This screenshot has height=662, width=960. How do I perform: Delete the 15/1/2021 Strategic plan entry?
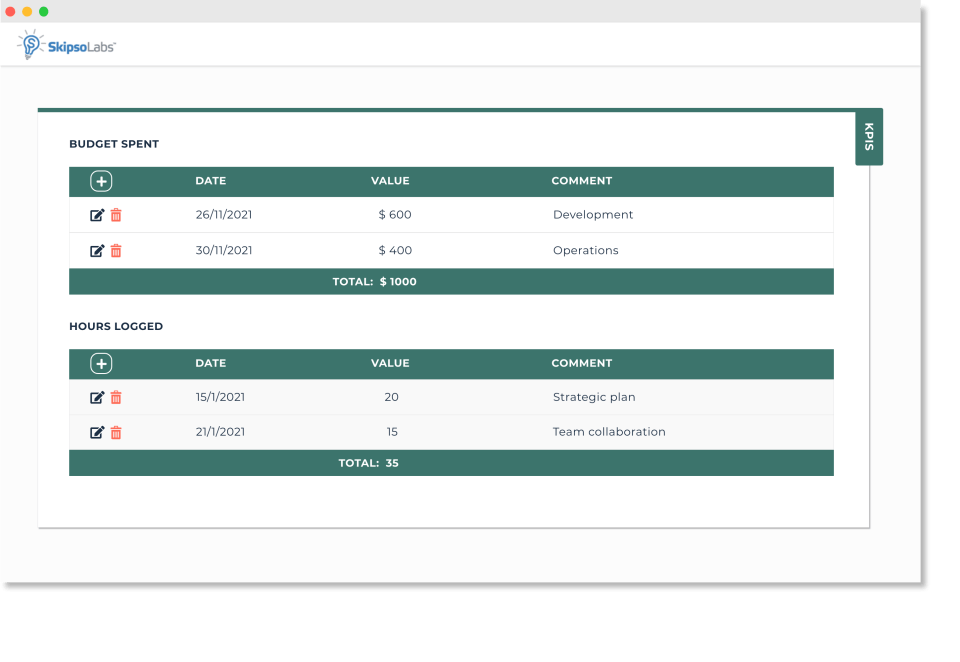(116, 397)
